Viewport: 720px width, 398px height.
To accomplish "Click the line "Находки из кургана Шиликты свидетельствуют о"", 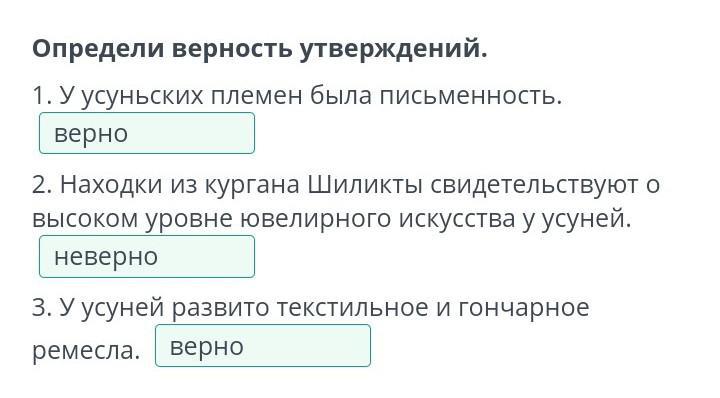I will [x=360, y=185].
